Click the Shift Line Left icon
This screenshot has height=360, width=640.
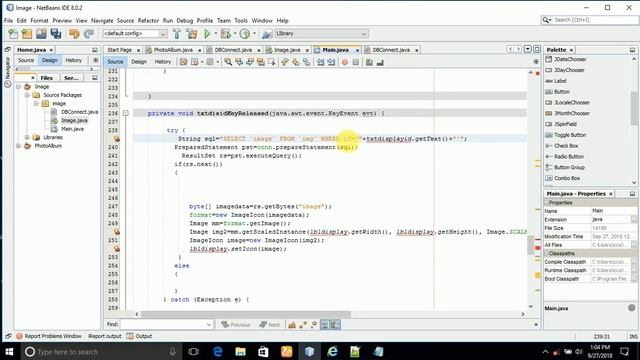(320, 62)
